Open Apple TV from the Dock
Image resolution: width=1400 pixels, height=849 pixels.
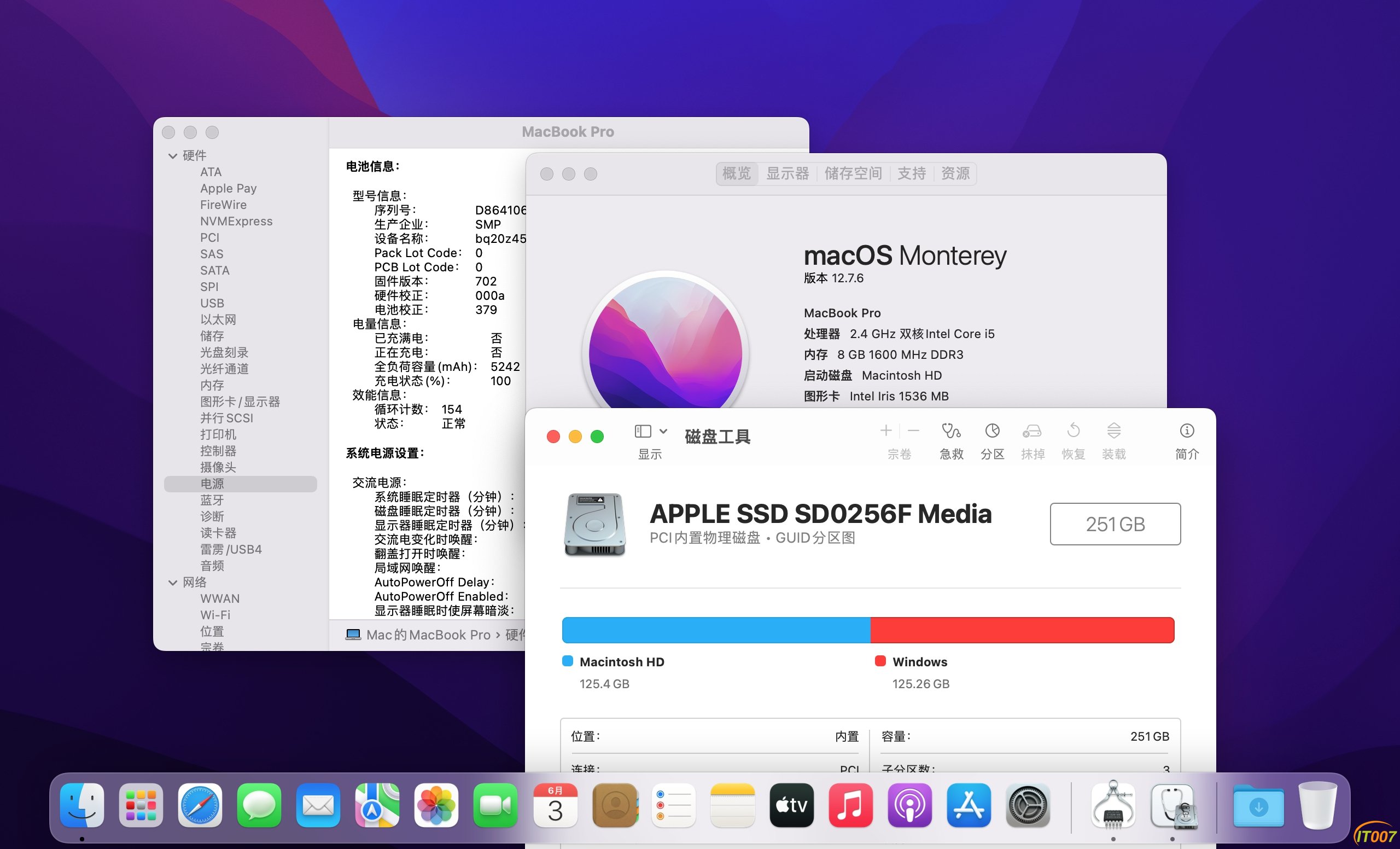pos(791,805)
